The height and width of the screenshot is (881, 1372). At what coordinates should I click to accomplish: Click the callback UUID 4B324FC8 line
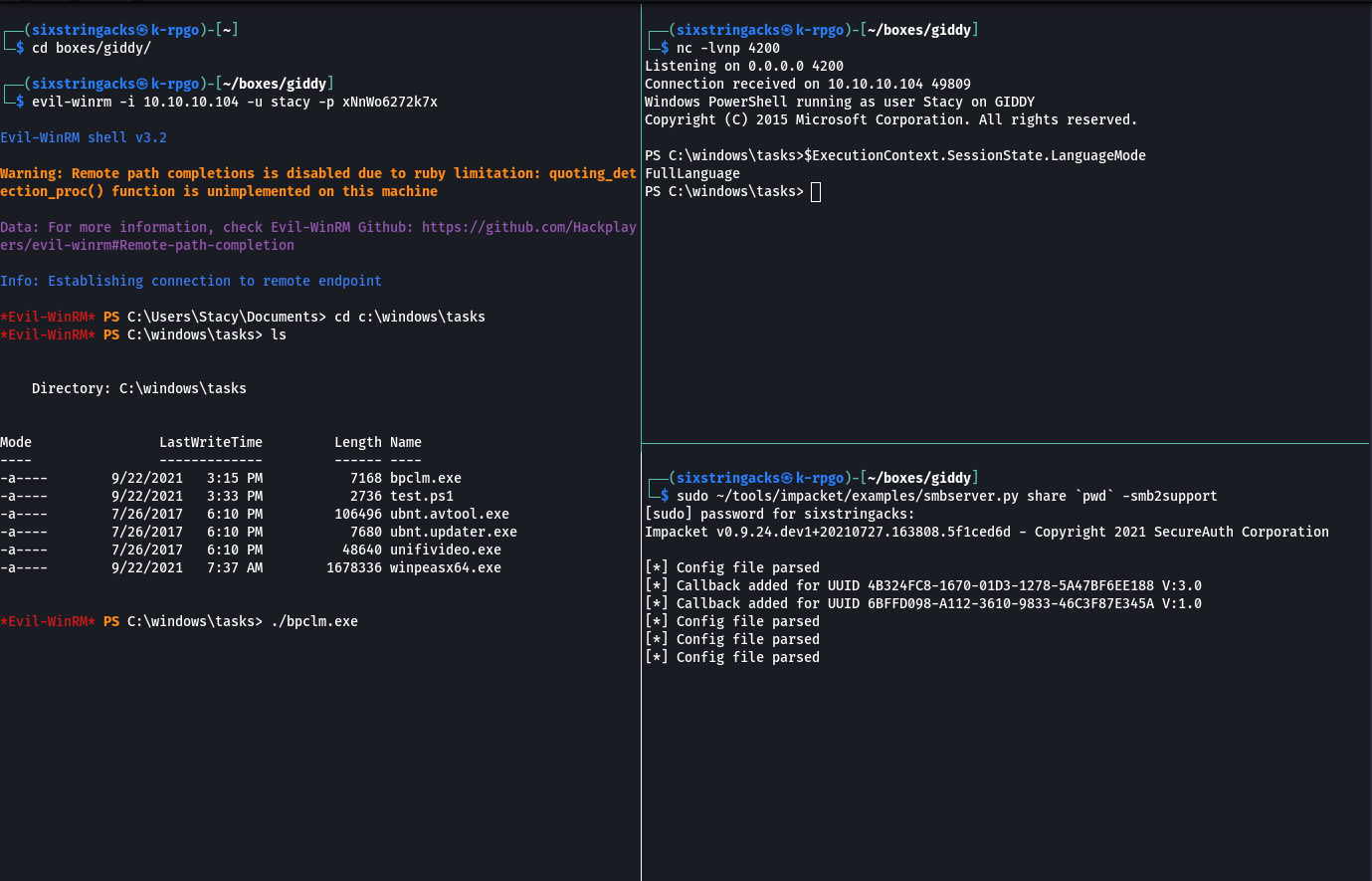(x=923, y=585)
